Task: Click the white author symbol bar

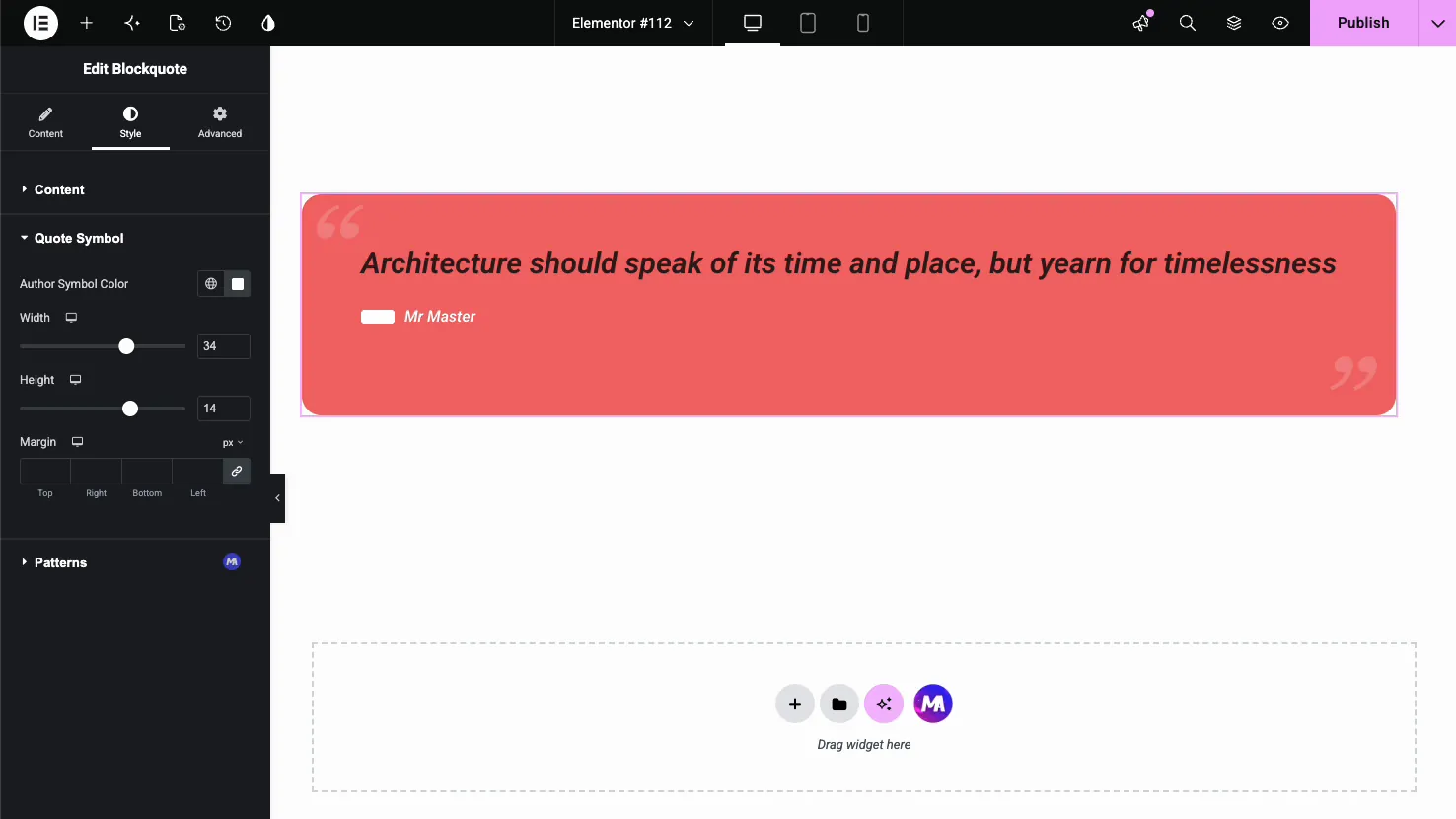Action: pos(378,317)
